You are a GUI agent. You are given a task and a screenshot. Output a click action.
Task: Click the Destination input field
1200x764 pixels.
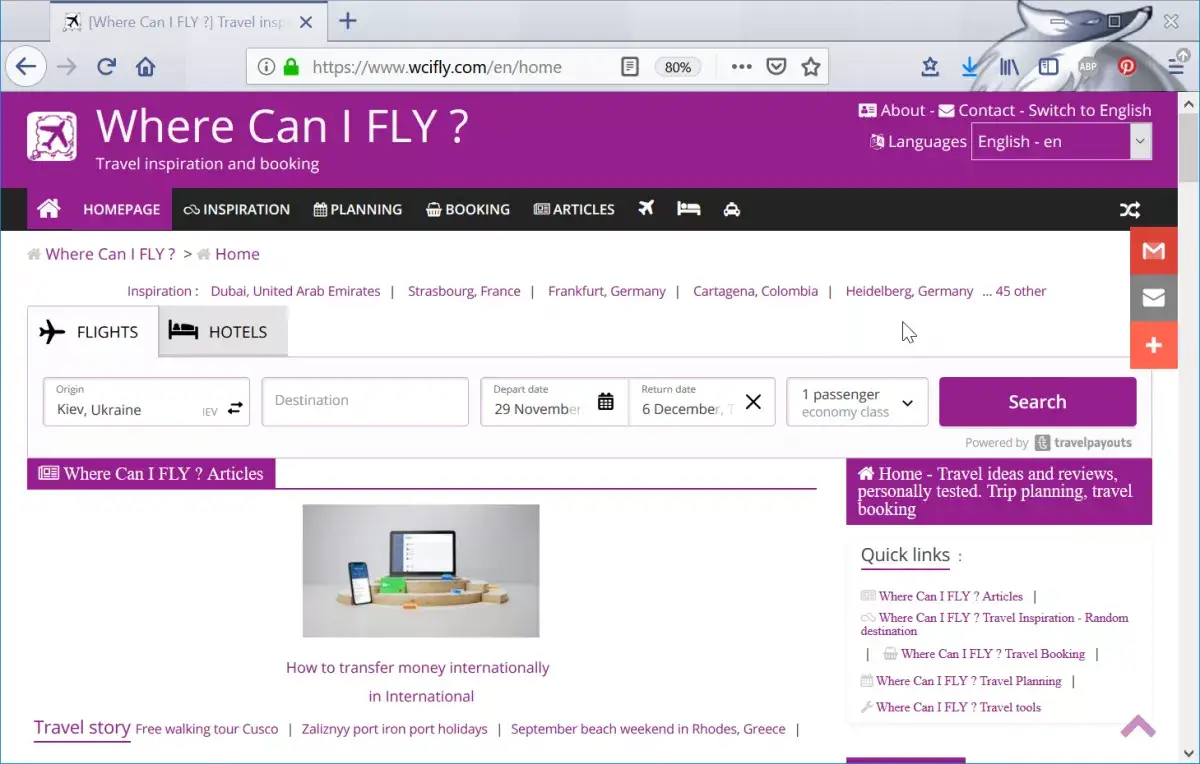(x=365, y=401)
